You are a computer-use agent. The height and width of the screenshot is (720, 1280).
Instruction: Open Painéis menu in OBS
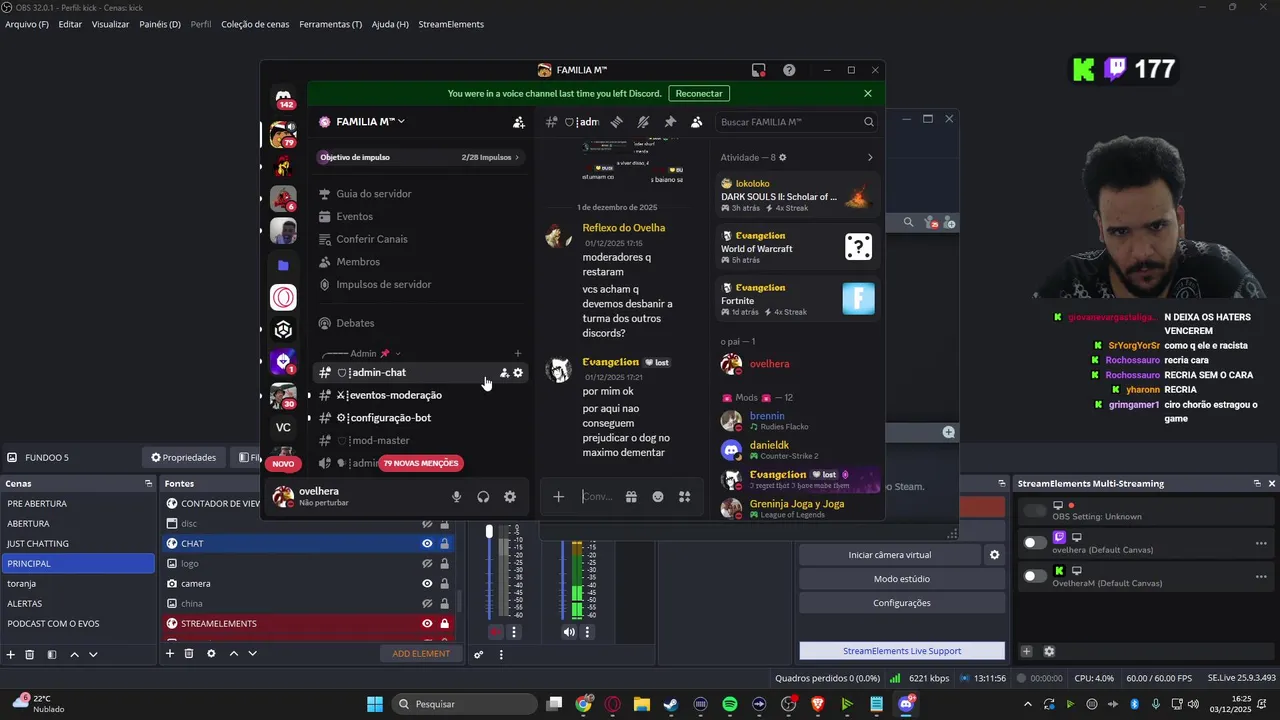coord(160,24)
